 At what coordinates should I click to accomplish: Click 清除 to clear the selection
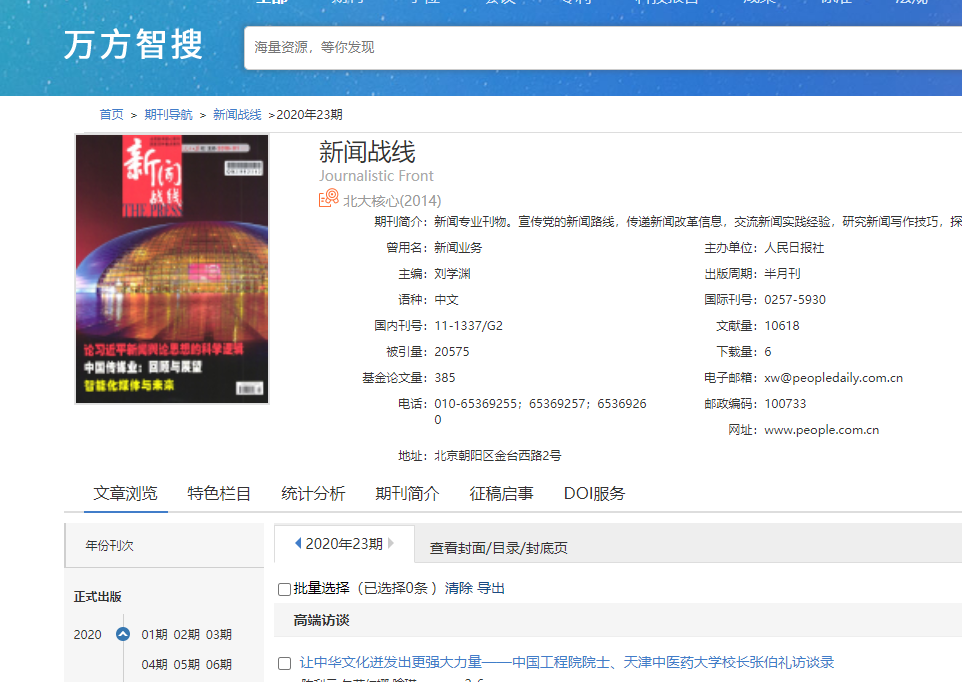[459, 588]
